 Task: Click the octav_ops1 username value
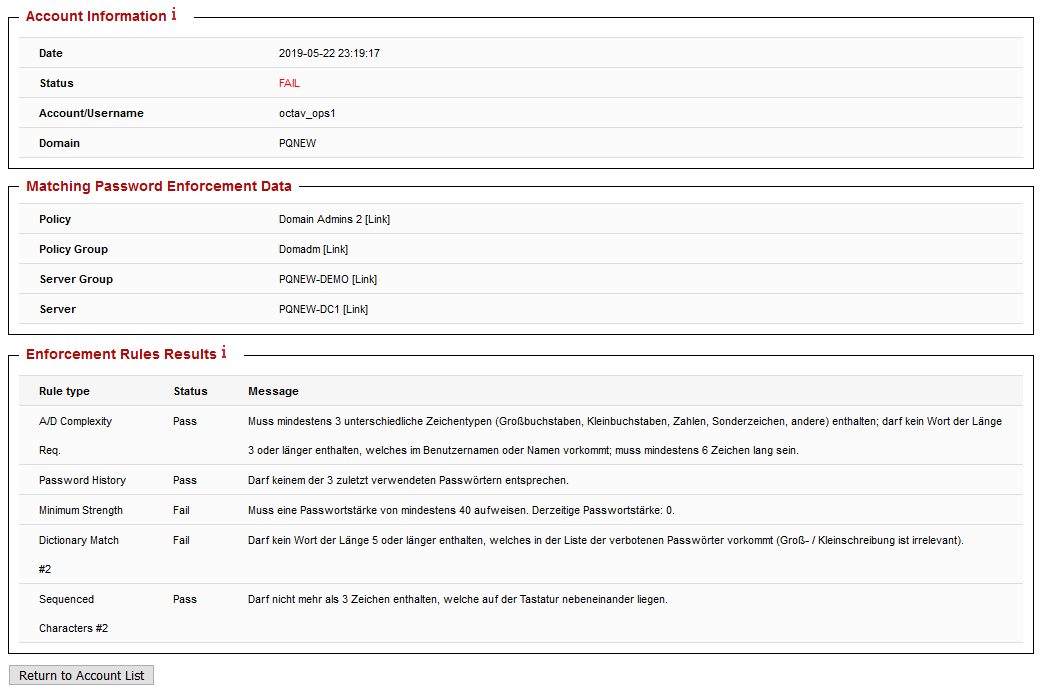point(306,113)
